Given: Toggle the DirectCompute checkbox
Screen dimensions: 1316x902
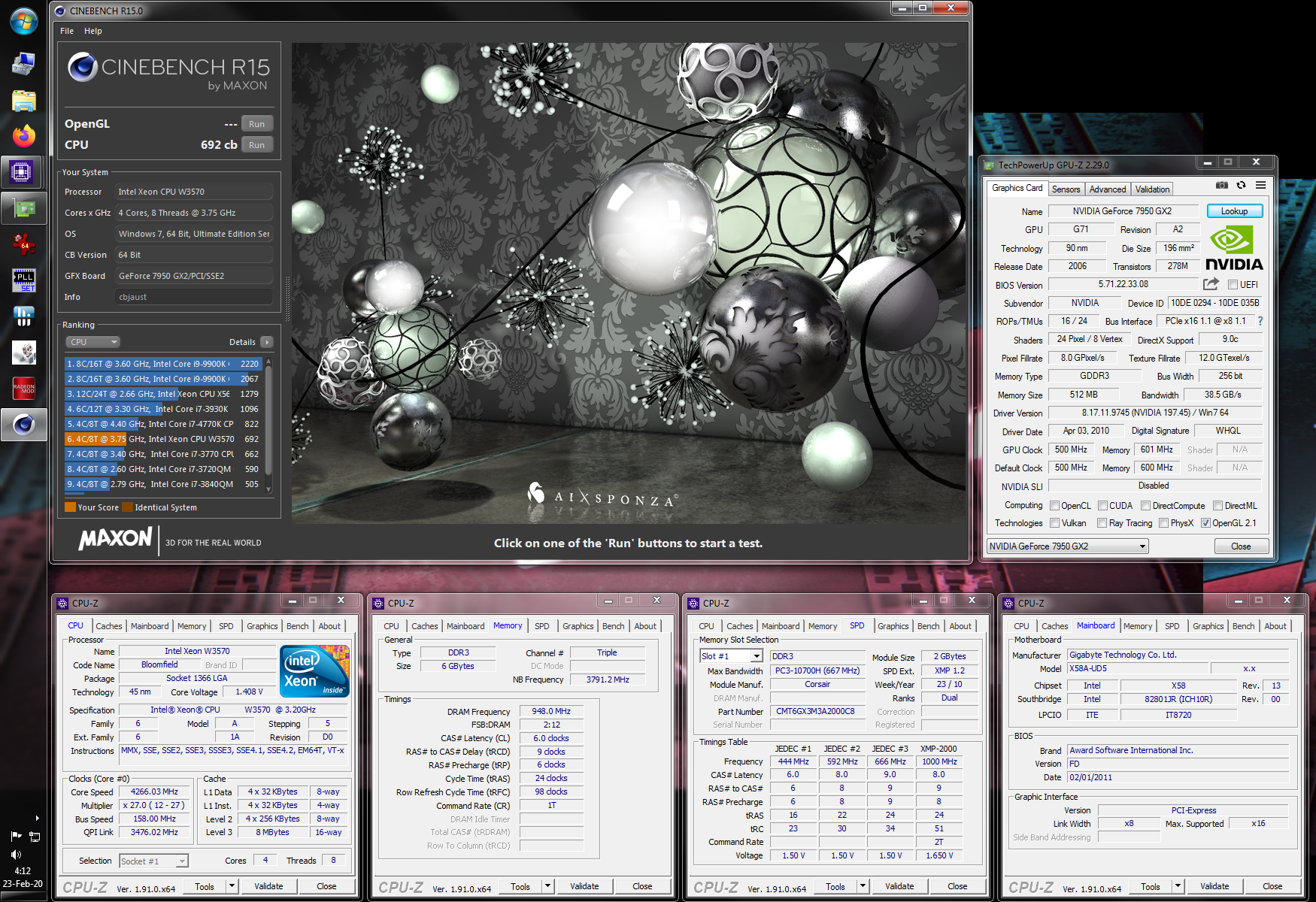Looking at the screenshot, I should 1145,506.
